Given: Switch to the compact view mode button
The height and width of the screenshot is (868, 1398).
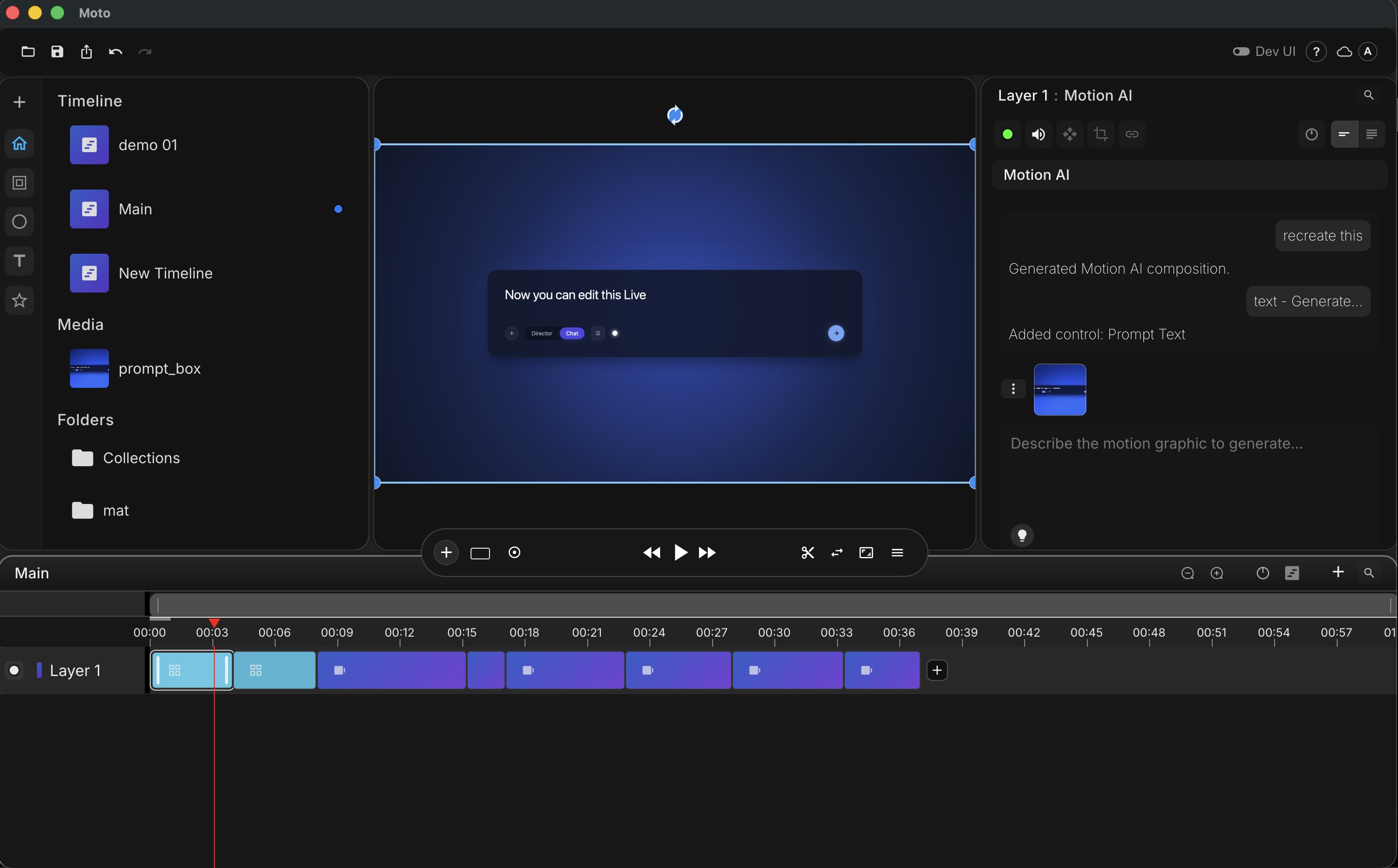Looking at the screenshot, I should pos(1344,134).
